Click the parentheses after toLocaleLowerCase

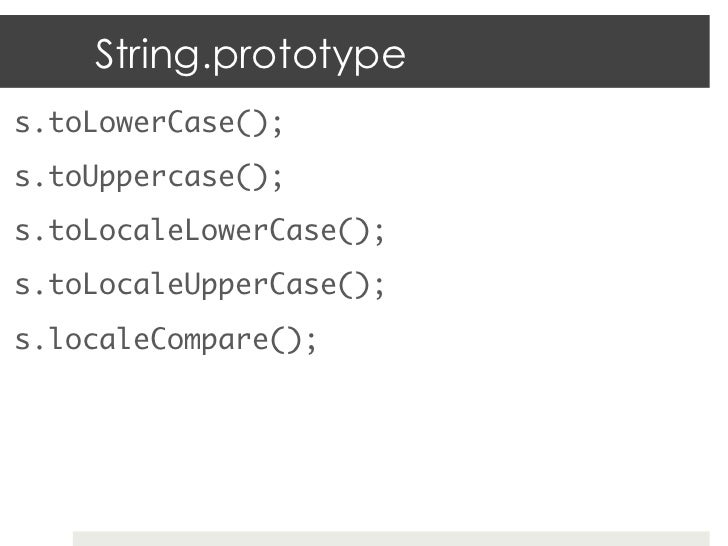(354, 232)
